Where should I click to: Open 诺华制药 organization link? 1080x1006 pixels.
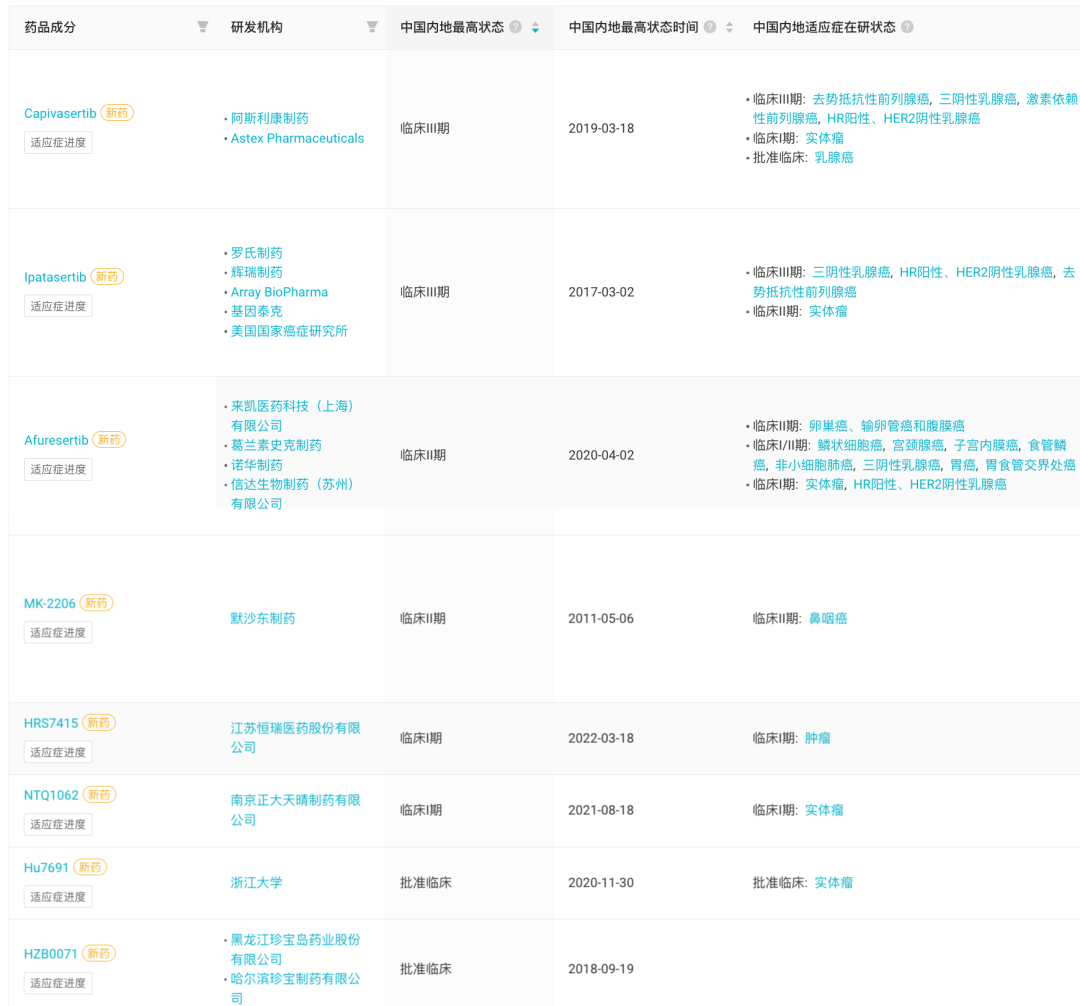256,465
